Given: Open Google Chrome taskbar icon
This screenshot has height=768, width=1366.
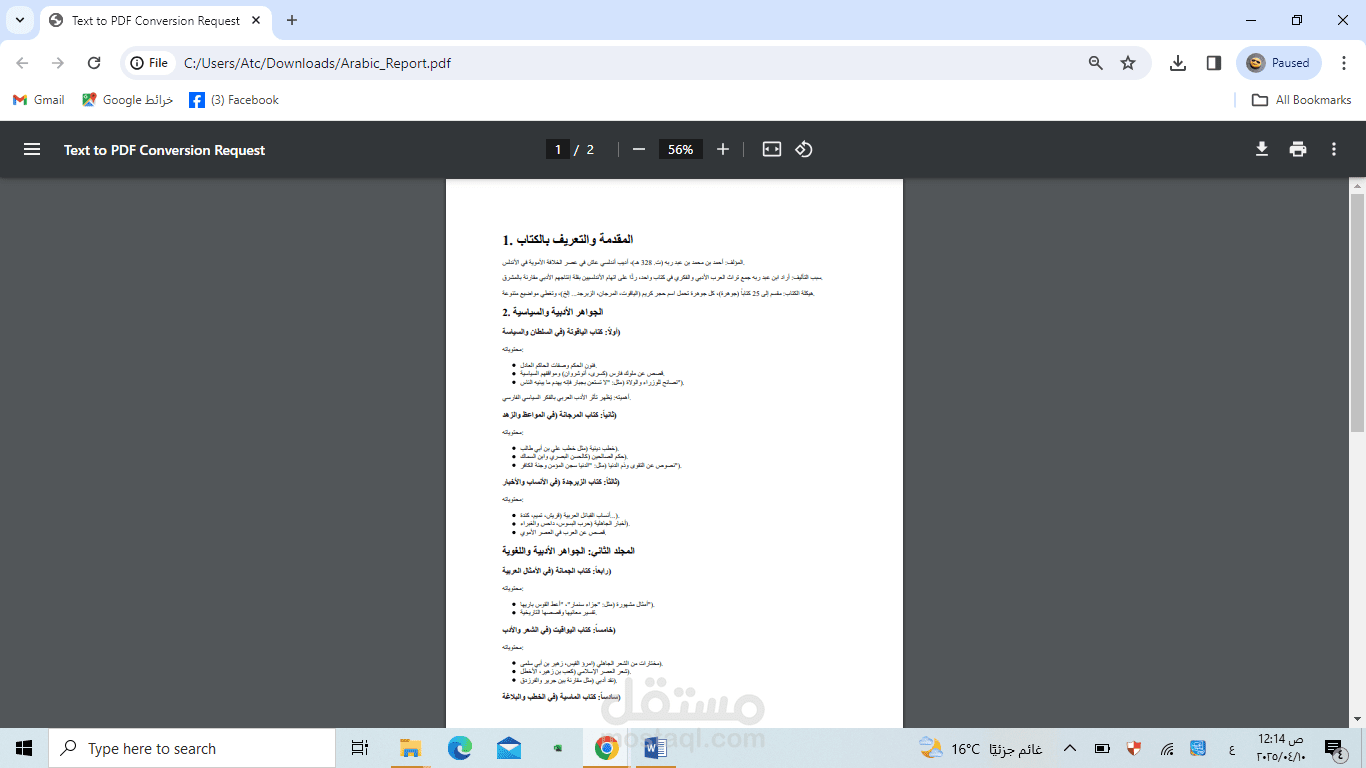Looking at the screenshot, I should 606,748.
